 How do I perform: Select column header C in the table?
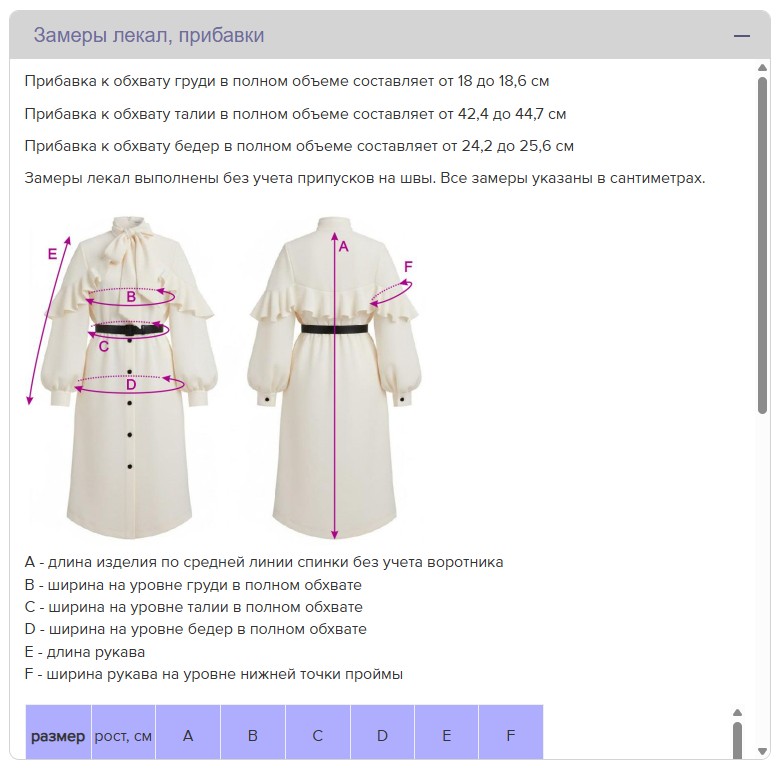318,736
